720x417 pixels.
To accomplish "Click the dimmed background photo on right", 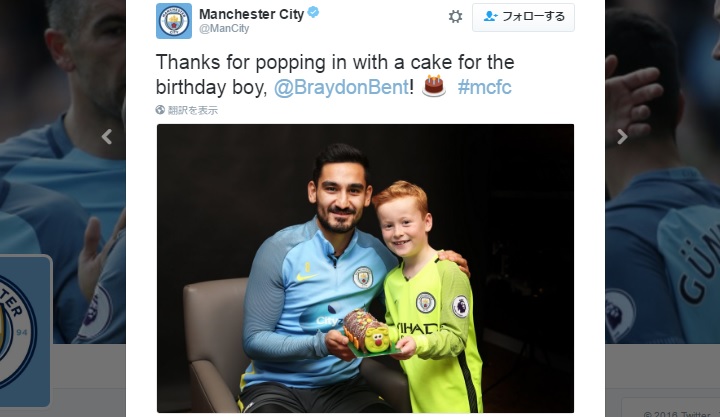I will click(662, 172).
